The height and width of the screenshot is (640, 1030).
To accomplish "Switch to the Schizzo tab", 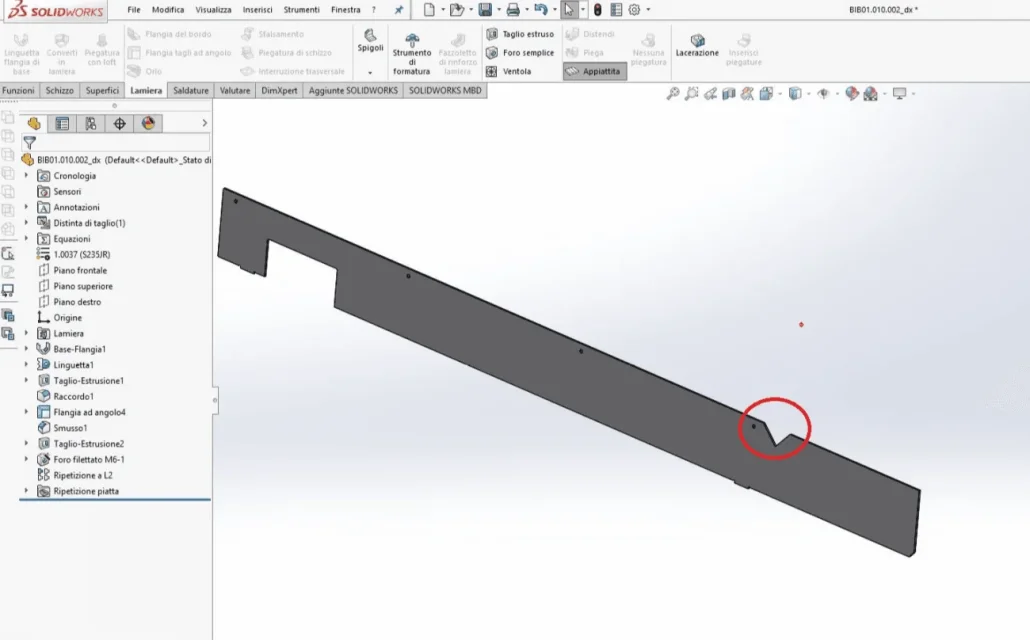I will pyautogui.click(x=60, y=91).
